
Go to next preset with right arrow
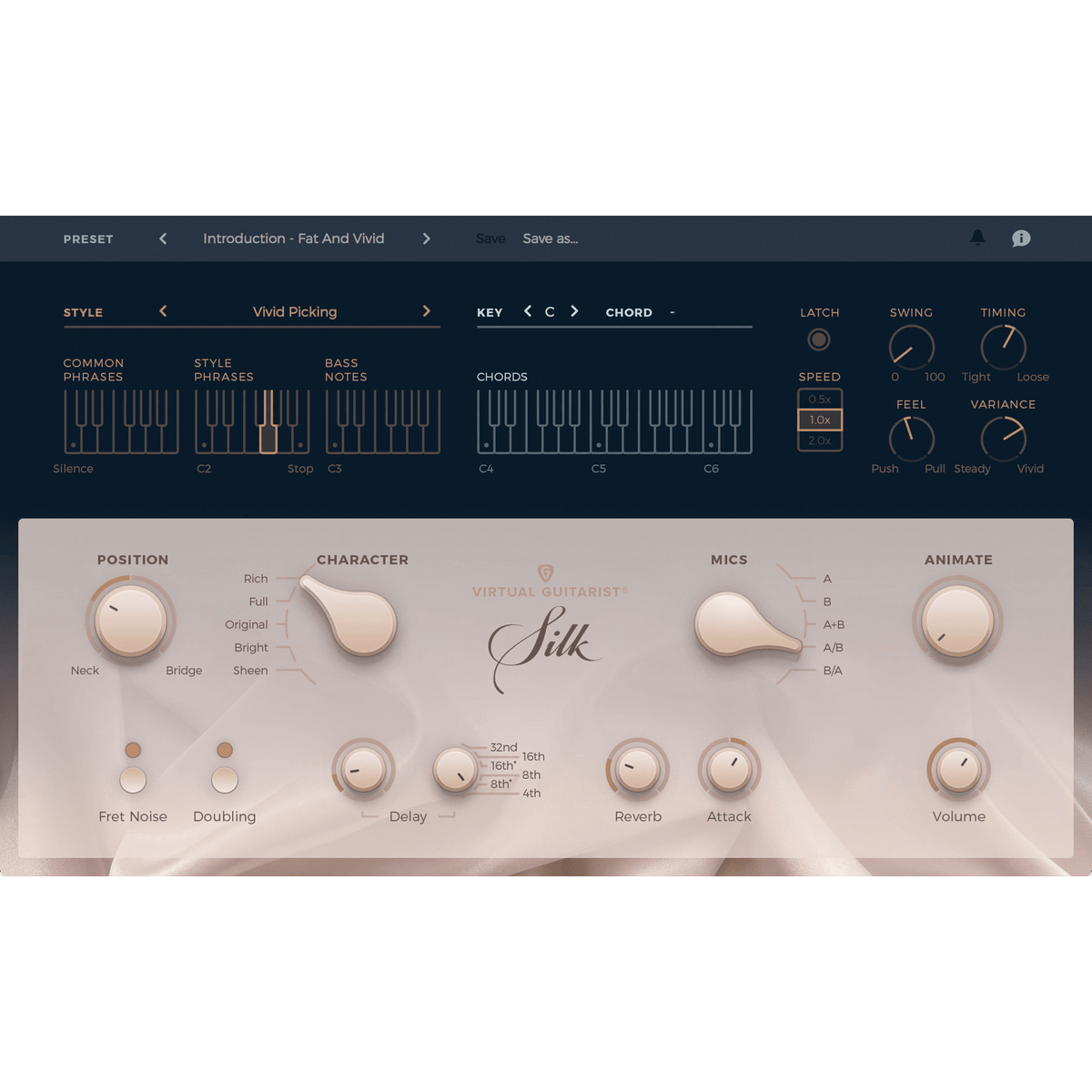426,238
